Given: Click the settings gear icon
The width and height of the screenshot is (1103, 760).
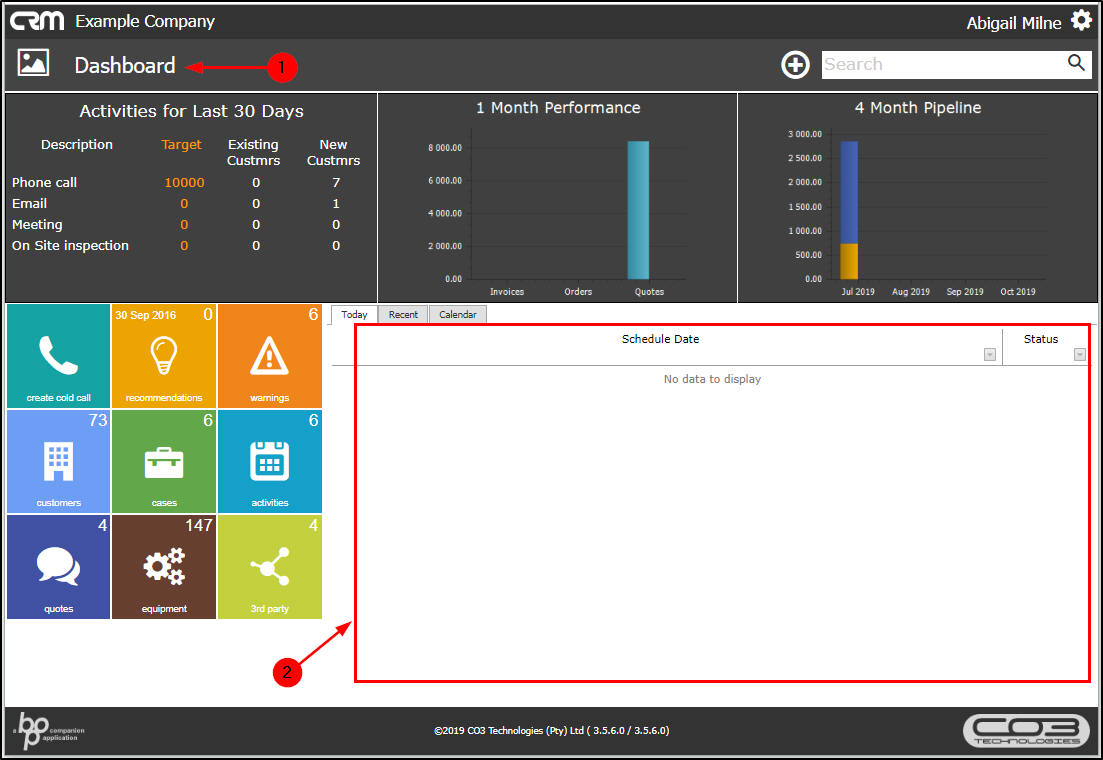Looking at the screenshot, I should 1081,20.
